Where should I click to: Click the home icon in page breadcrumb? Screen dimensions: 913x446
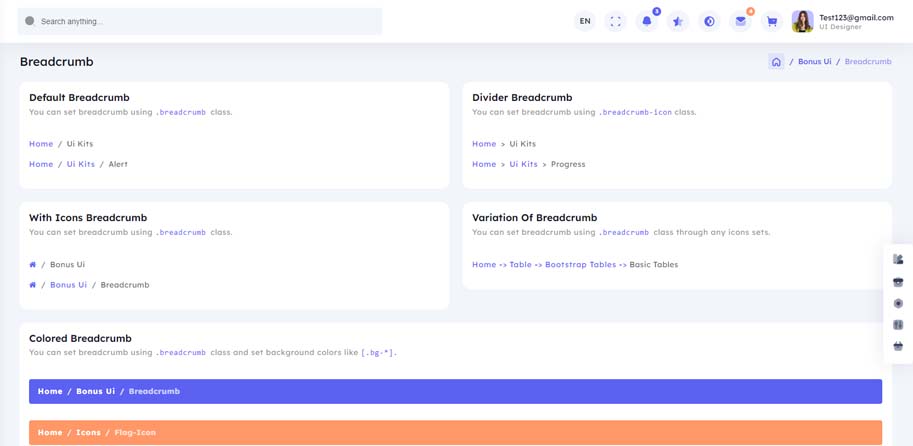pyautogui.click(x=776, y=62)
